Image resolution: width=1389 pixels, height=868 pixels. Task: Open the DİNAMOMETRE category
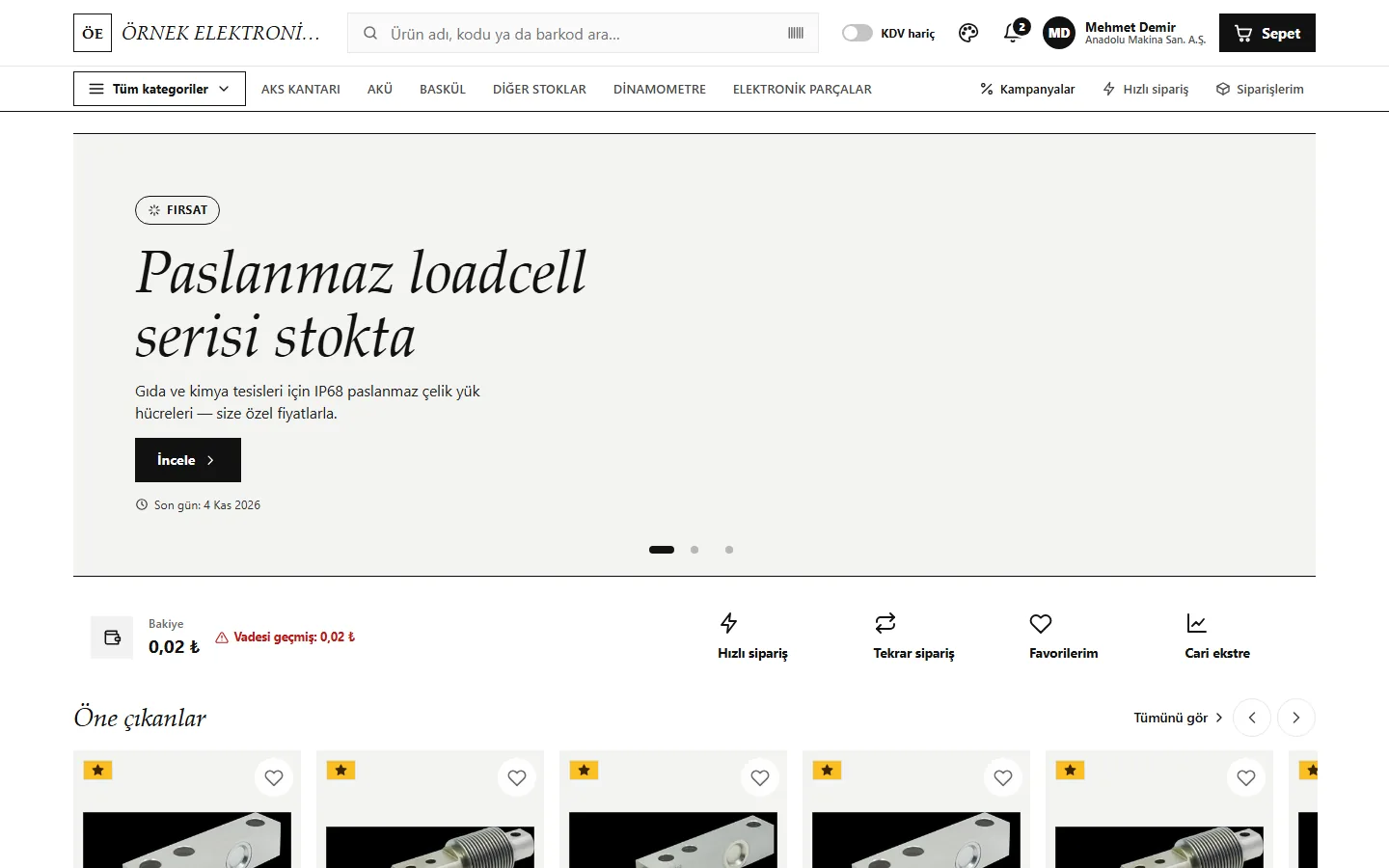coord(660,89)
